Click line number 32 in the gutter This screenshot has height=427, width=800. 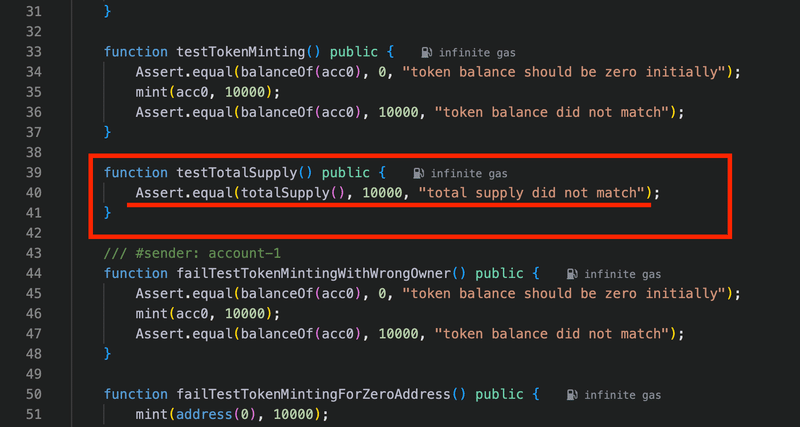33,32
